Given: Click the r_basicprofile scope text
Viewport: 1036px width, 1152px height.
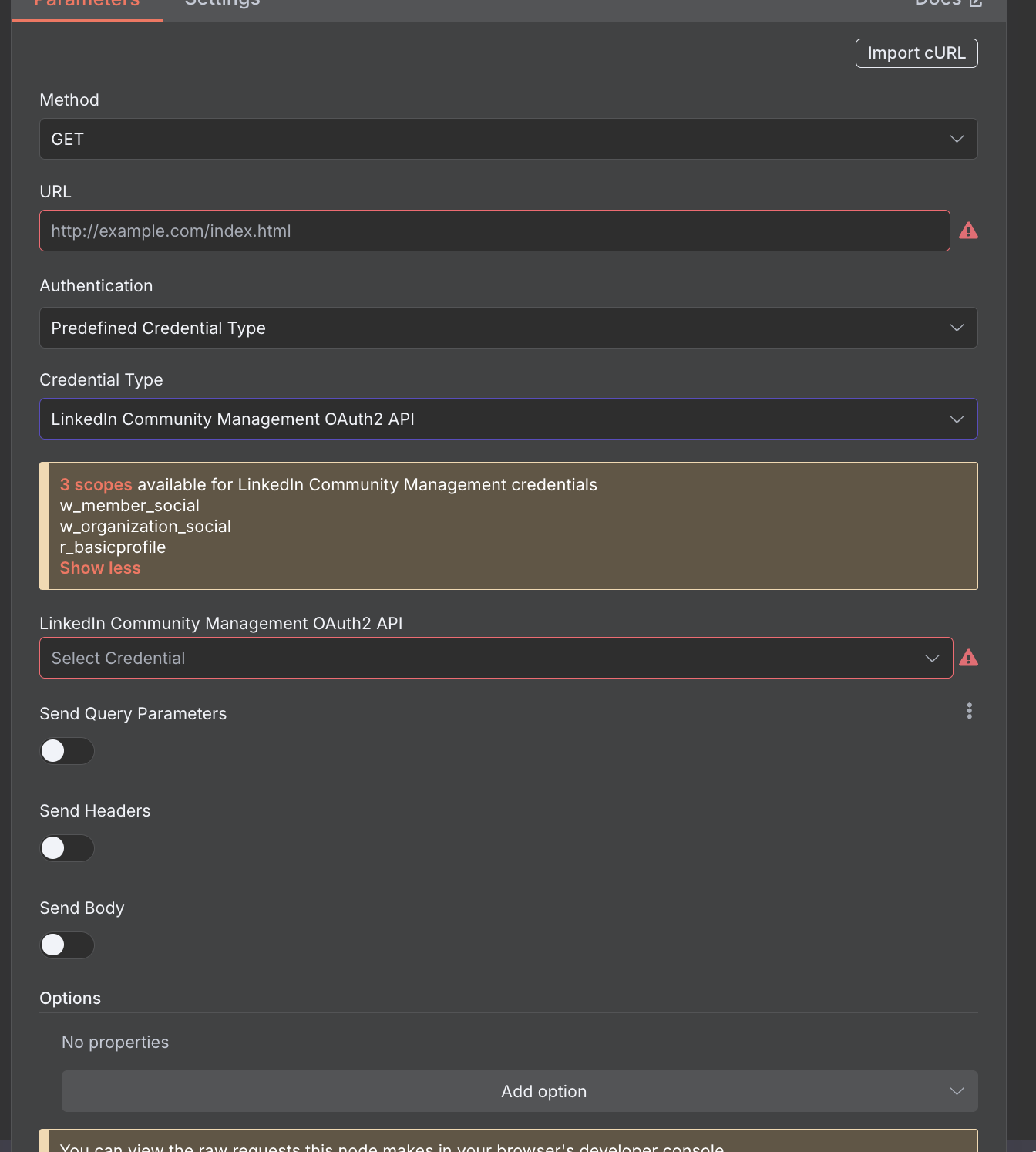Looking at the screenshot, I should pos(113,547).
